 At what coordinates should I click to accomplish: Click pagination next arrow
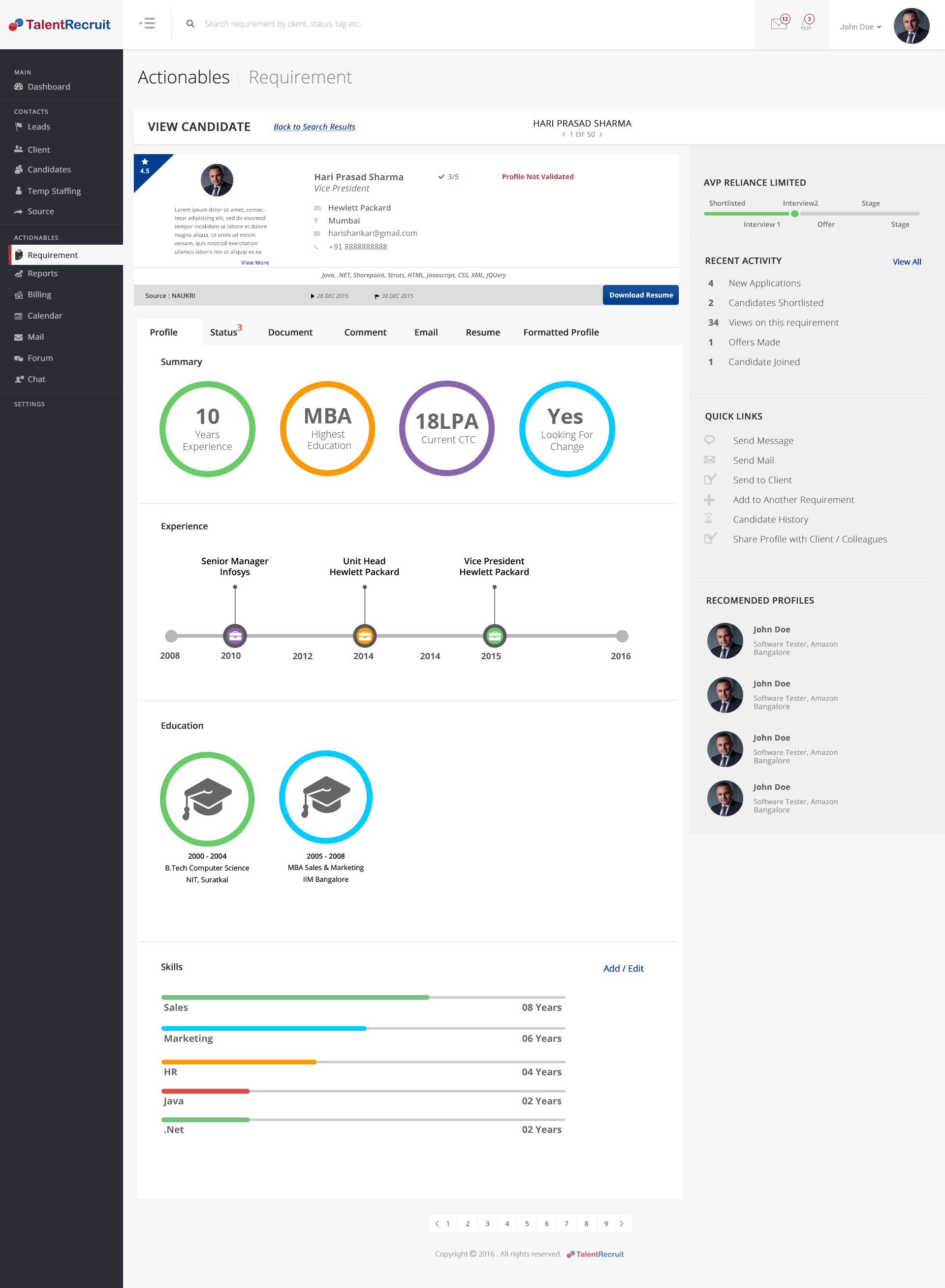[x=622, y=1224]
